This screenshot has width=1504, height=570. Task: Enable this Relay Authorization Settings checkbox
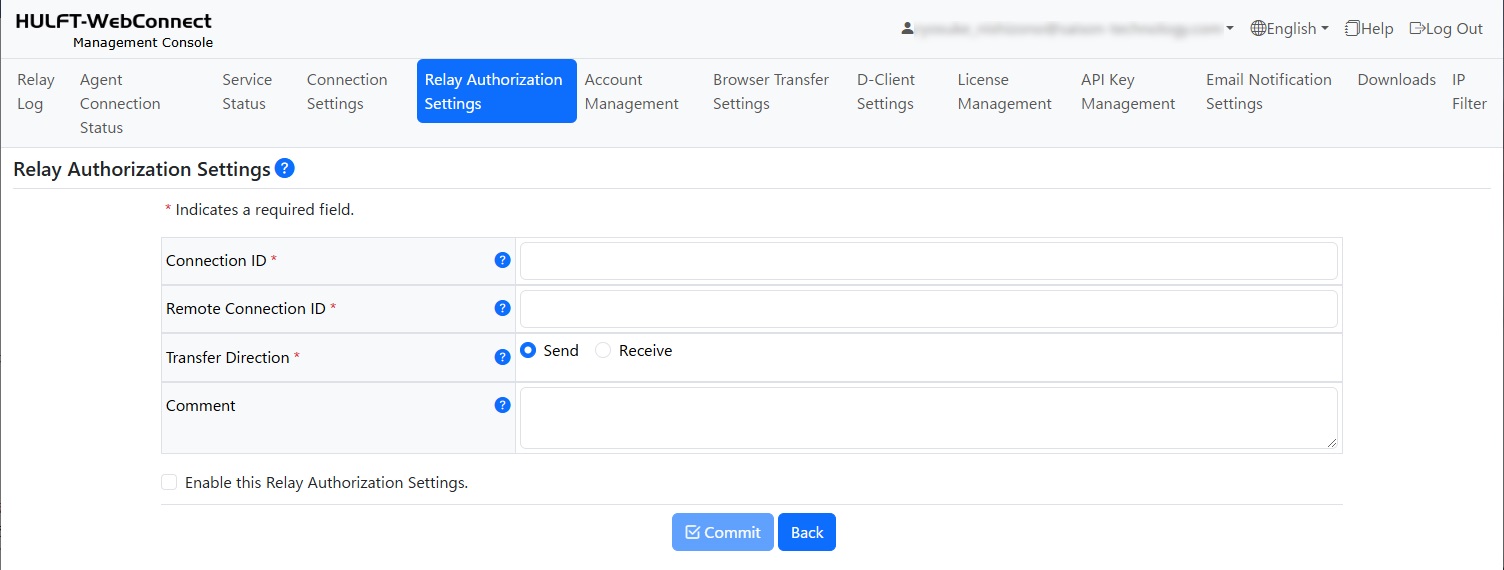(169, 482)
